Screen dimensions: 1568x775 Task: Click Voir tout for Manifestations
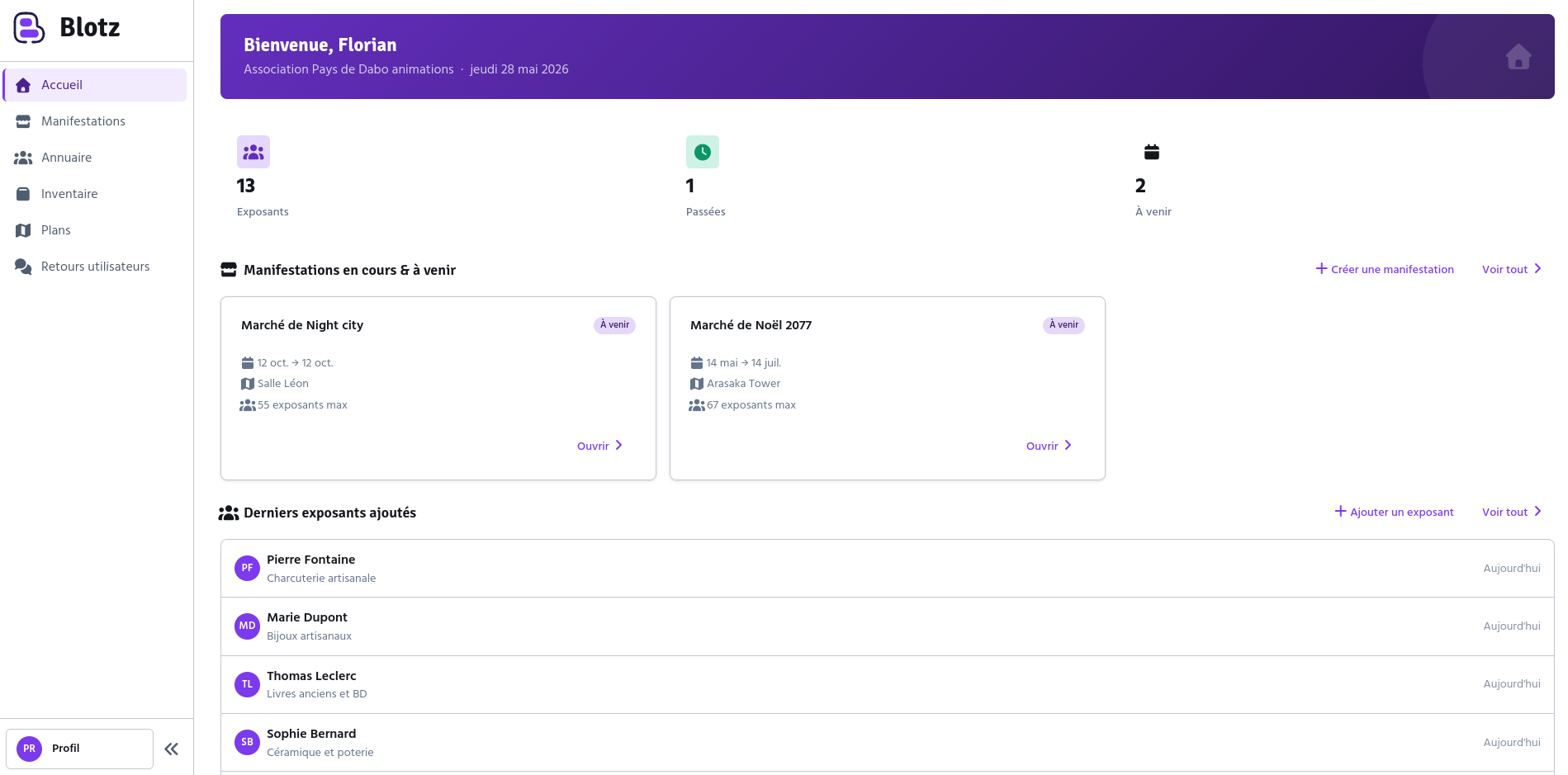[x=1512, y=269]
